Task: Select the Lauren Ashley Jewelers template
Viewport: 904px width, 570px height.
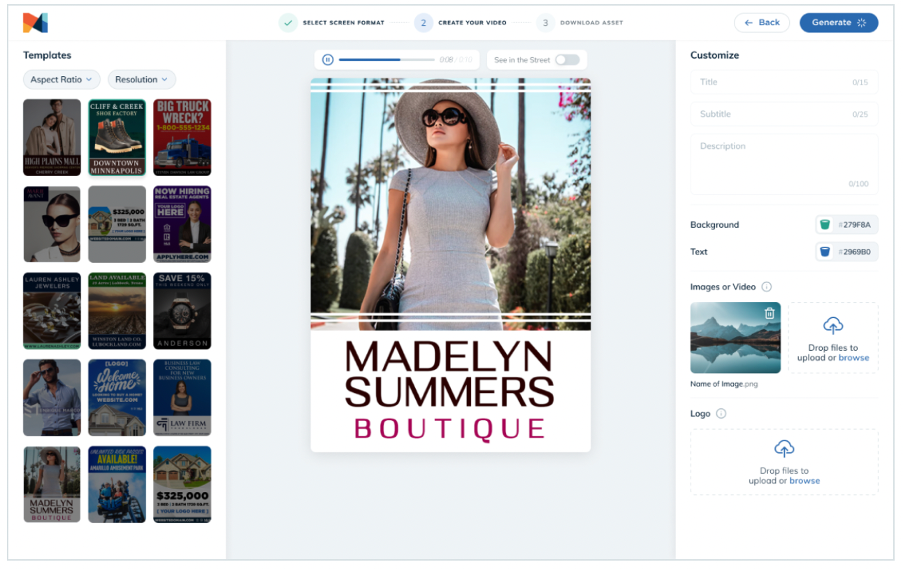Action: (52, 311)
